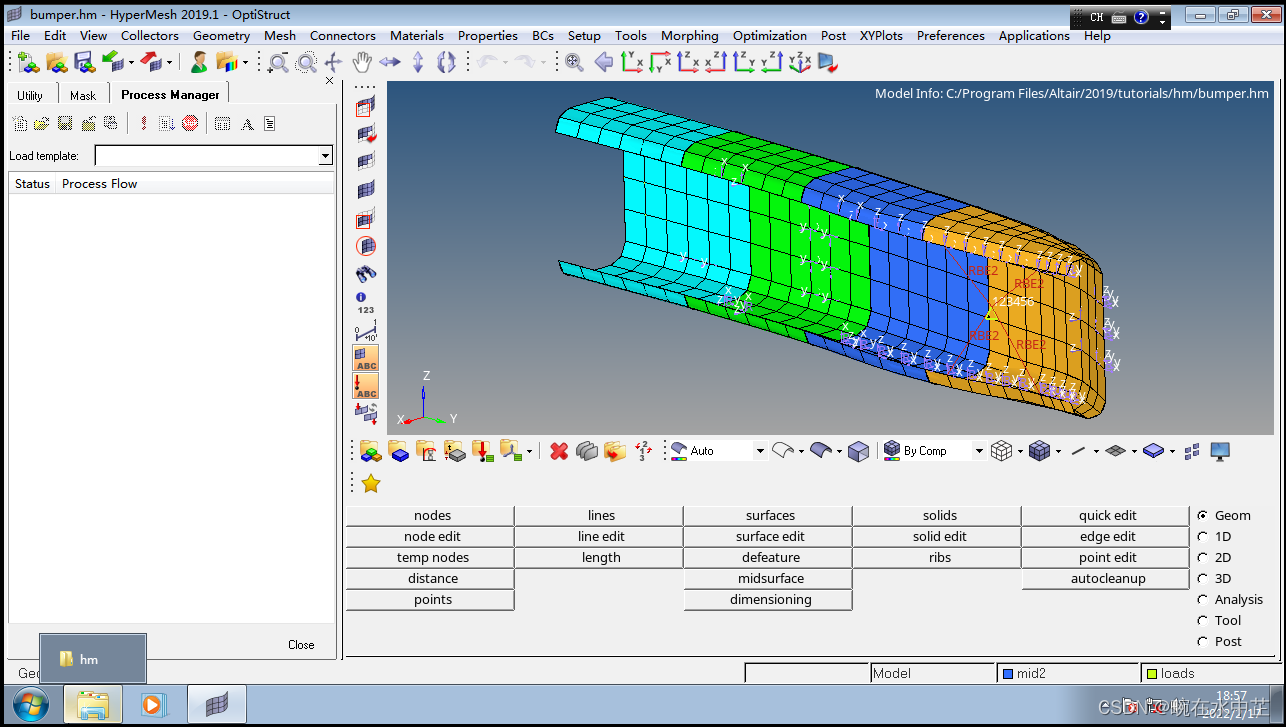Click the blue mid2 component swatch in status bar

click(1008, 674)
